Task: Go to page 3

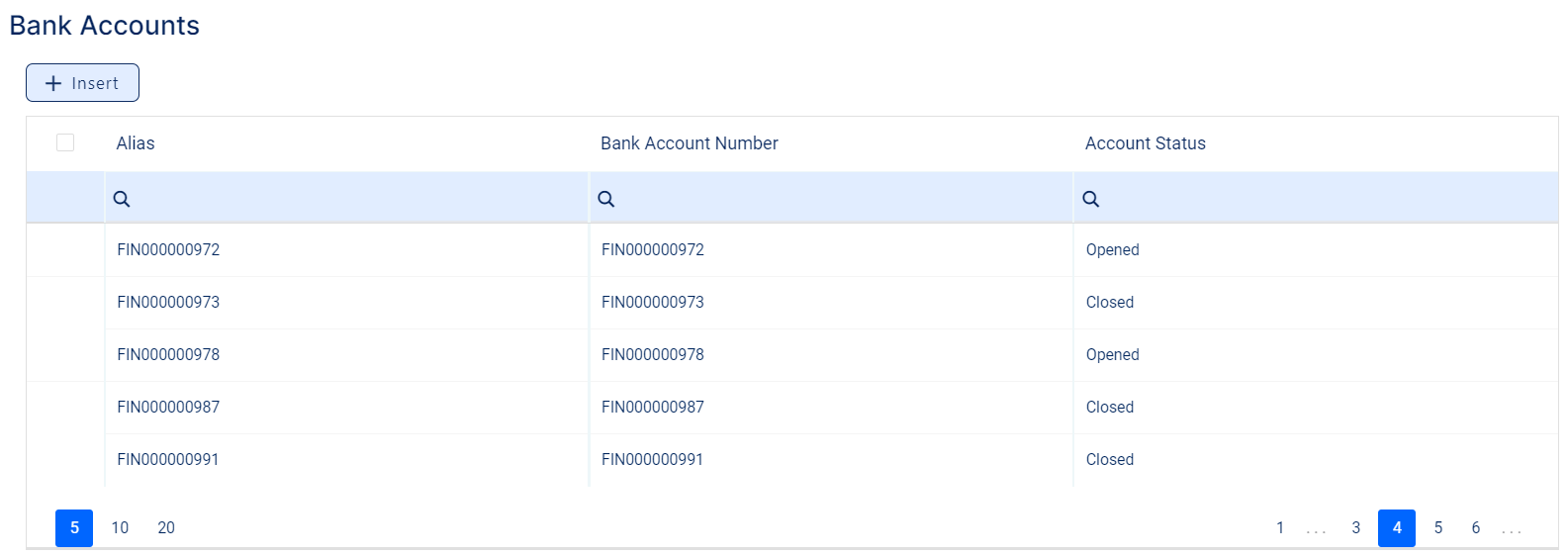Action: tap(1356, 528)
